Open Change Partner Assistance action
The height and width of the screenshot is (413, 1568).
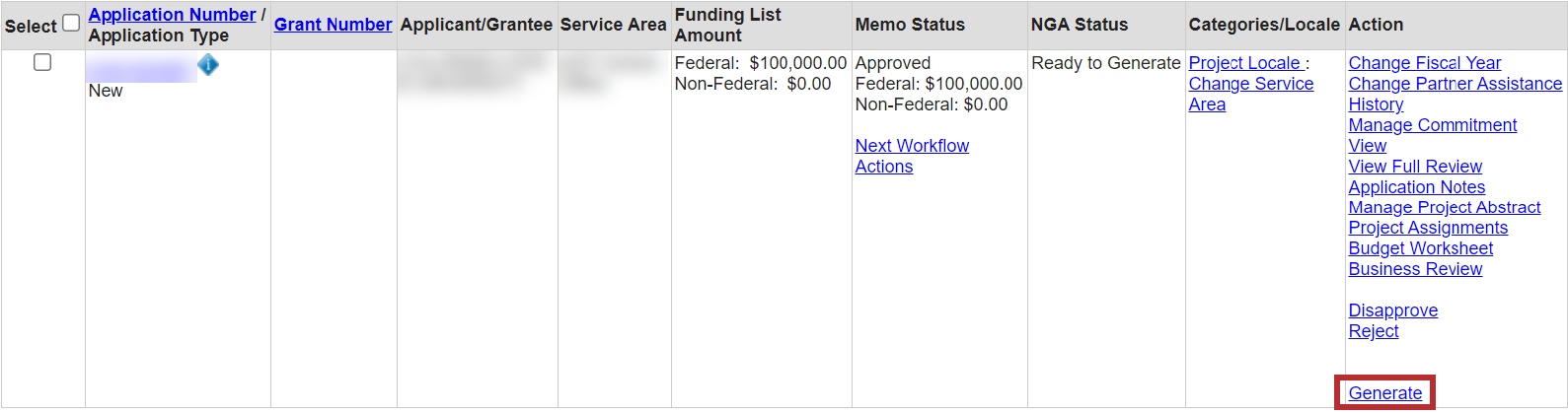(x=1455, y=84)
